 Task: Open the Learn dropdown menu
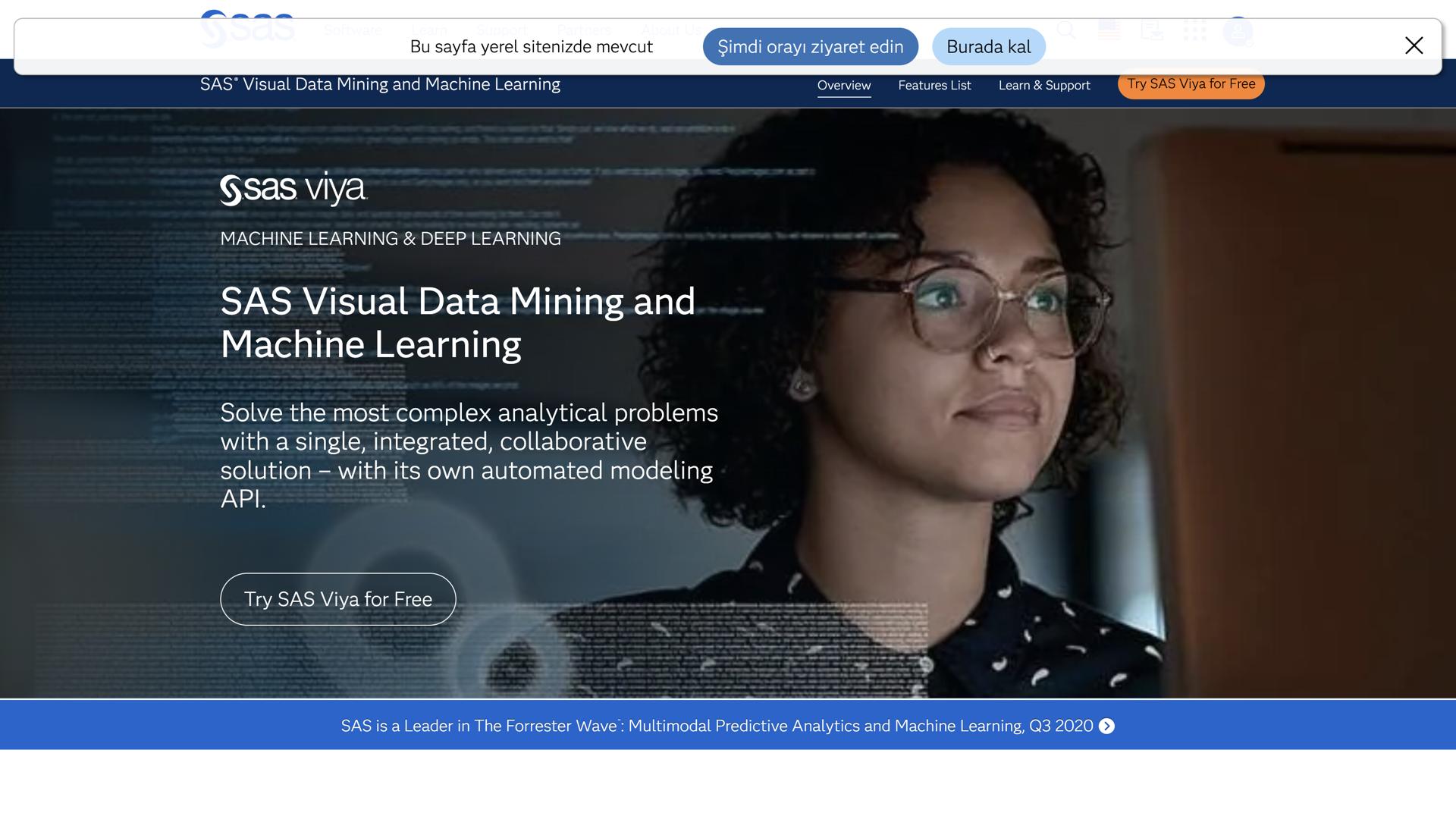tap(429, 30)
